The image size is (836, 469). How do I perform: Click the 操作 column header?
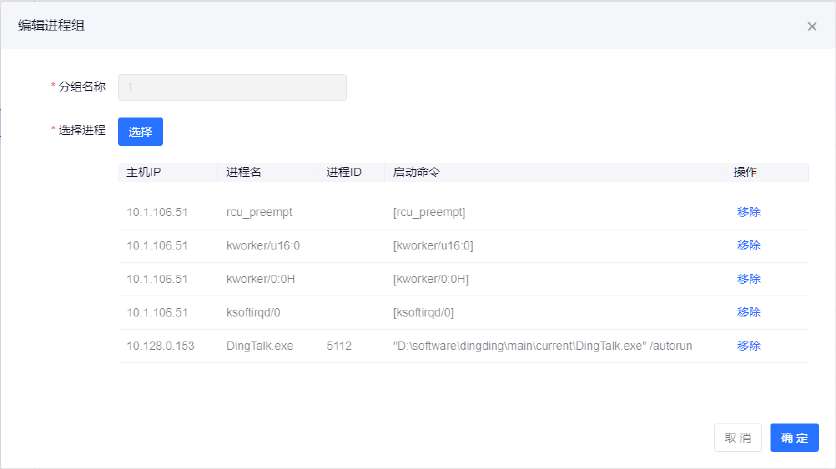point(745,172)
